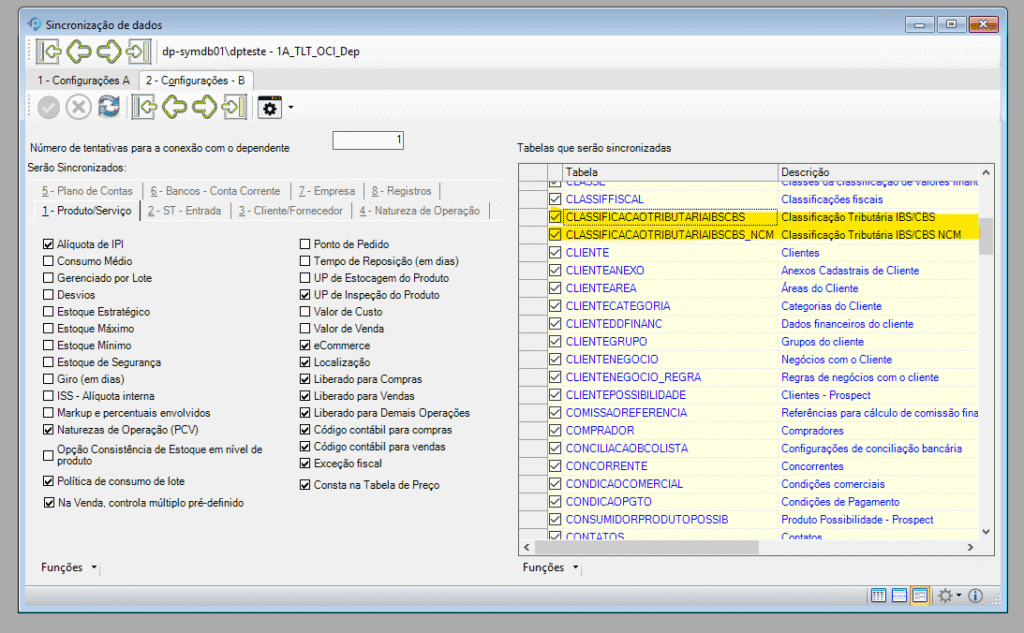This screenshot has width=1024, height=633.
Task: Open the 3 - Cliente/Fornecedor tab
Action: 290,211
